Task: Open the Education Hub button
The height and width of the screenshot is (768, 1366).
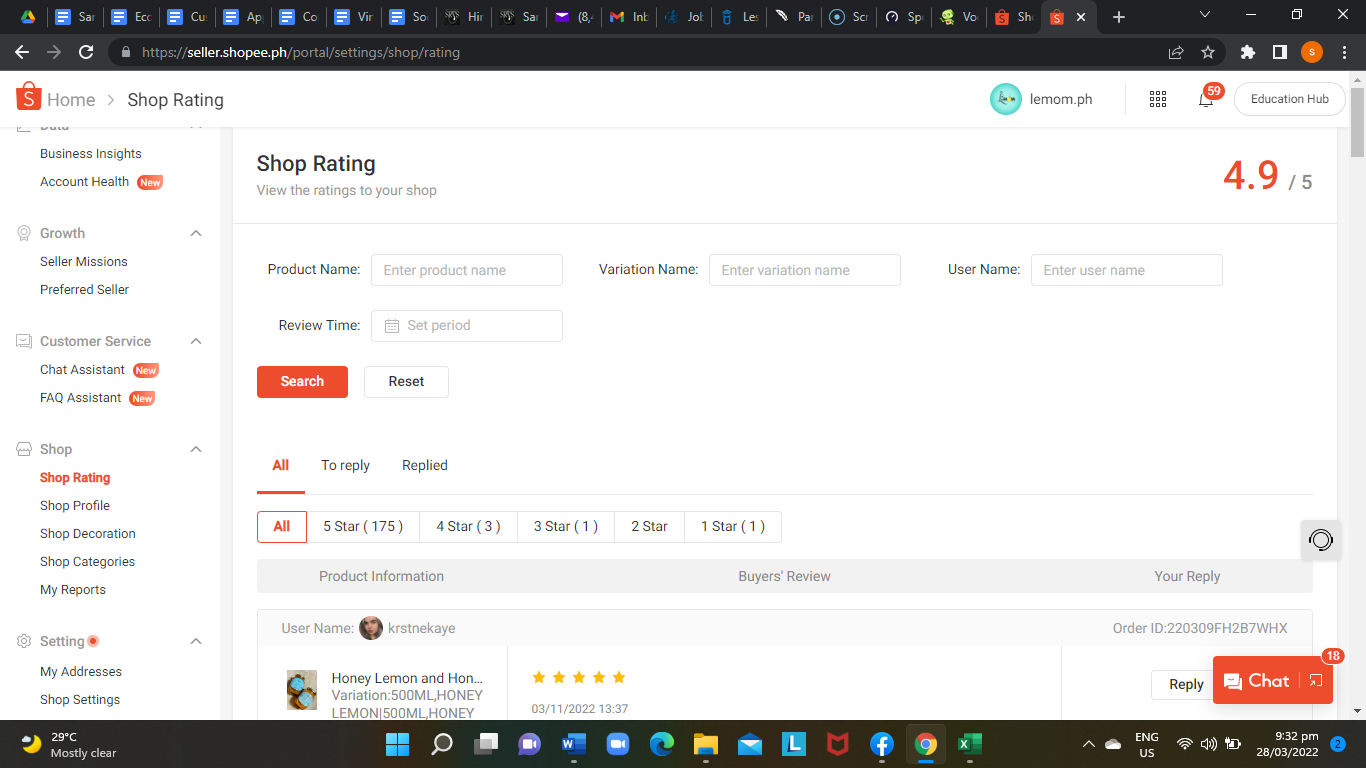Action: click(x=1290, y=99)
